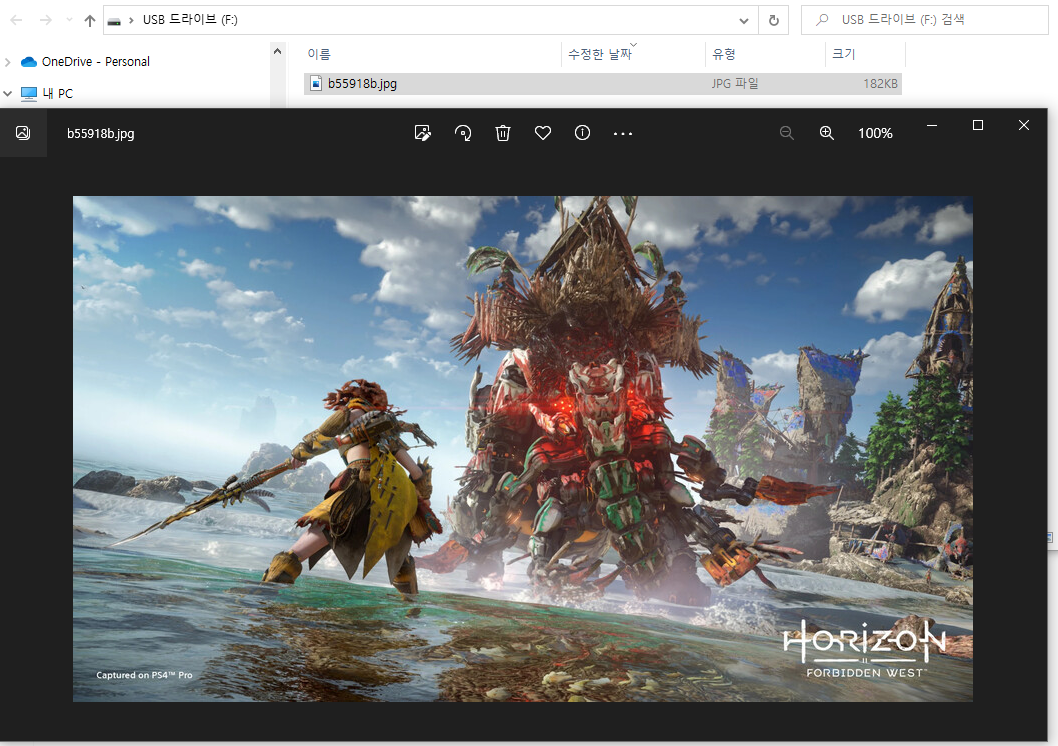Sort by the 크기 column header
This screenshot has width=1058, height=746.
click(x=843, y=54)
